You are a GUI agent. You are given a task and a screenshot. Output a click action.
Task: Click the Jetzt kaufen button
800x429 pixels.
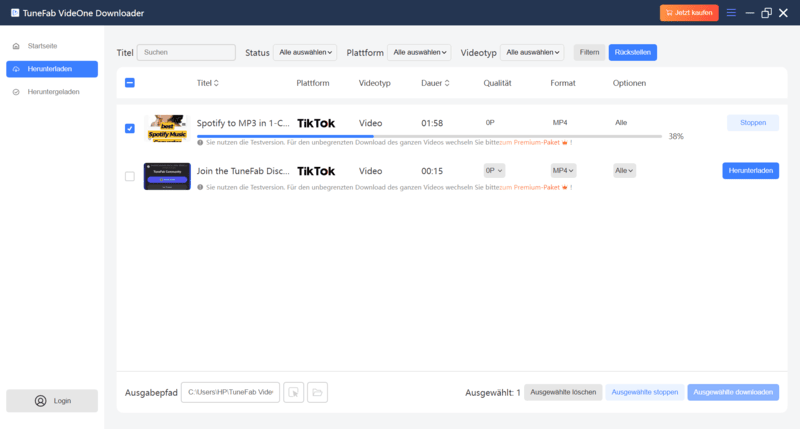(x=689, y=13)
